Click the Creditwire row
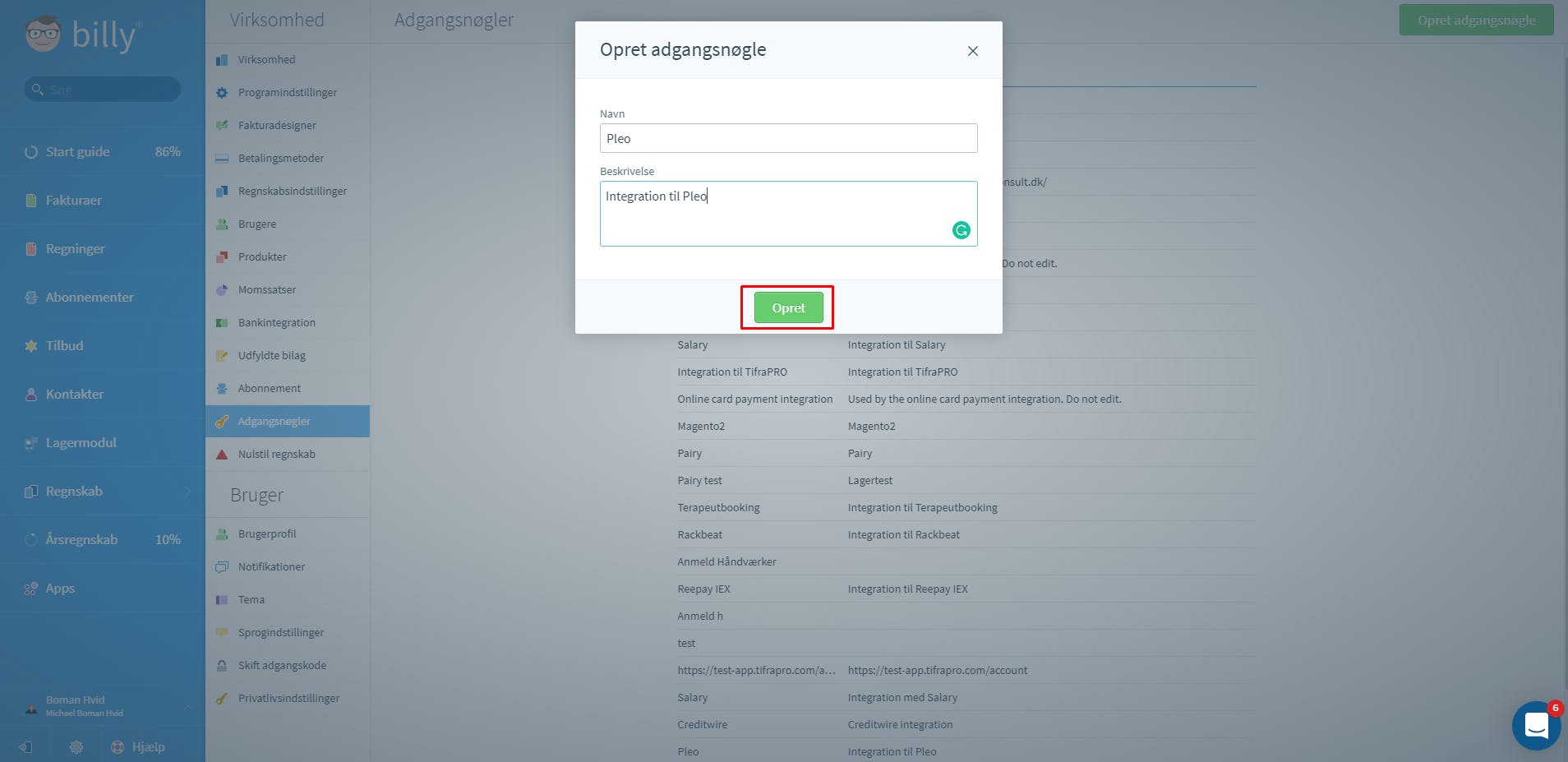The width and height of the screenshot is (1568, 762). [966, 724]
